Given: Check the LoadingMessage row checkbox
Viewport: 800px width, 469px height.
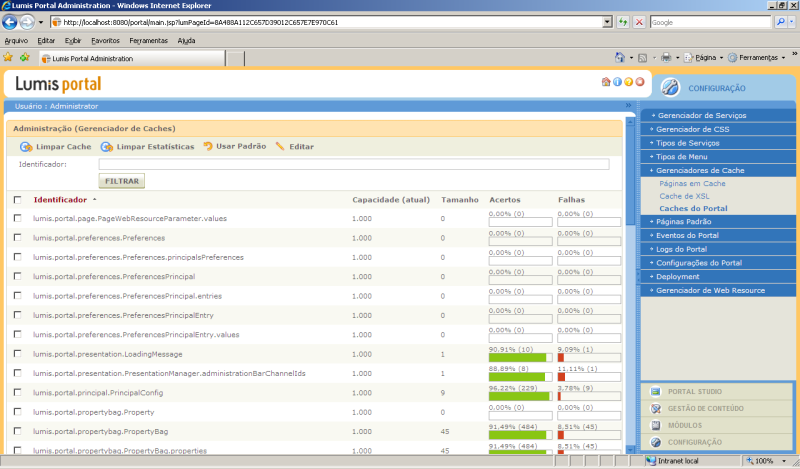Looking at the screenshot, I should coord(17,354).
